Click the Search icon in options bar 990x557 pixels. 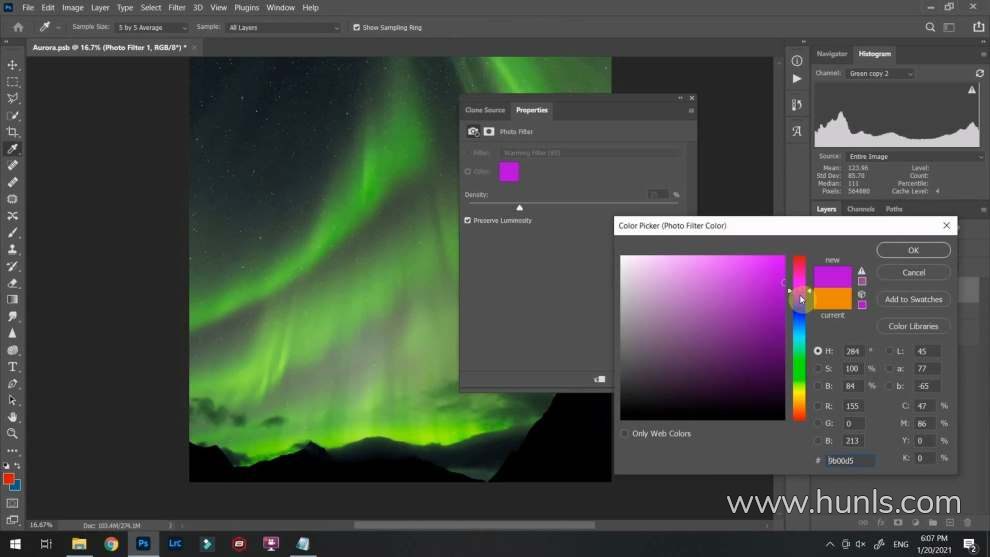click(x=930, y=27)
